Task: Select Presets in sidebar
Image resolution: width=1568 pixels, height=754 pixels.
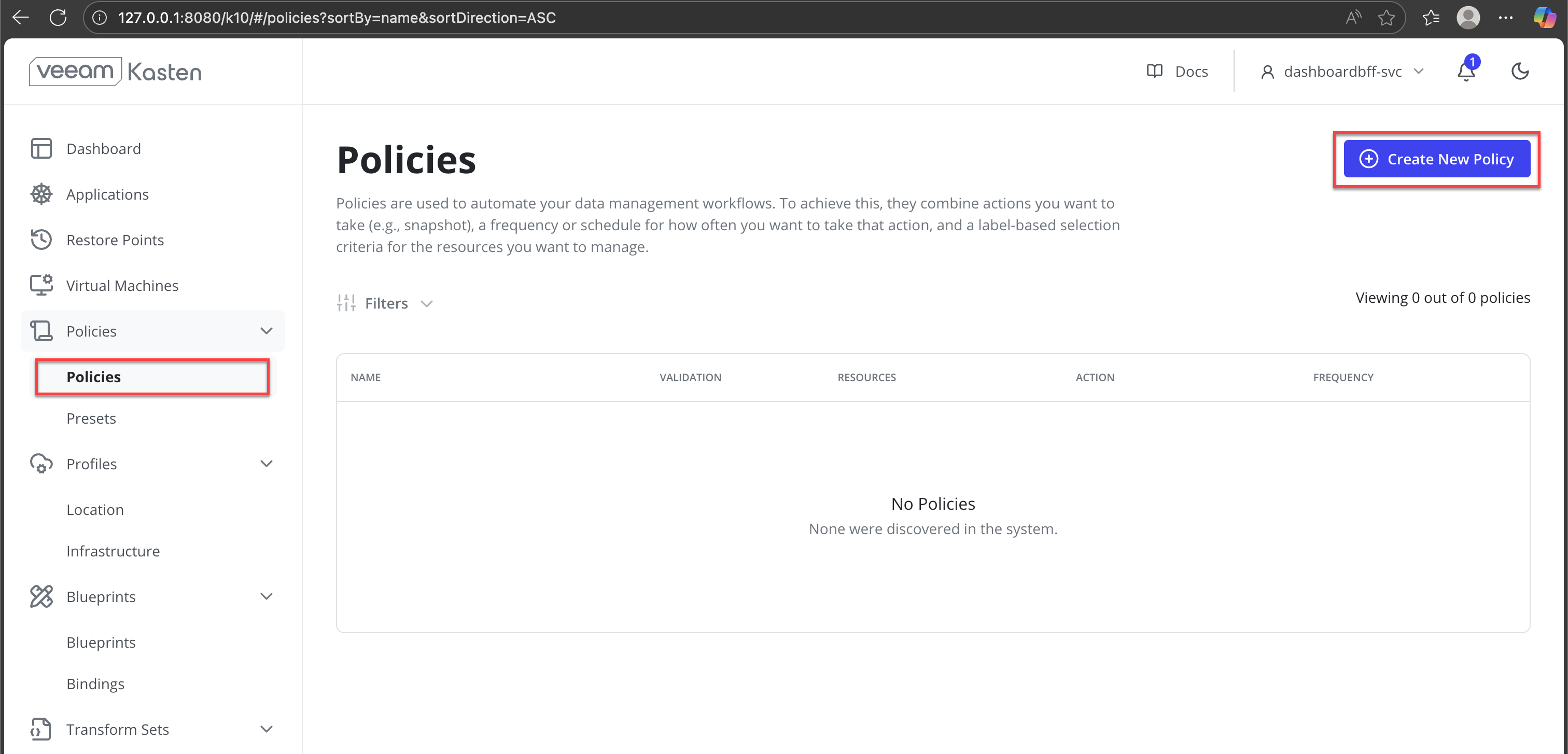Action: coord(91,418)
